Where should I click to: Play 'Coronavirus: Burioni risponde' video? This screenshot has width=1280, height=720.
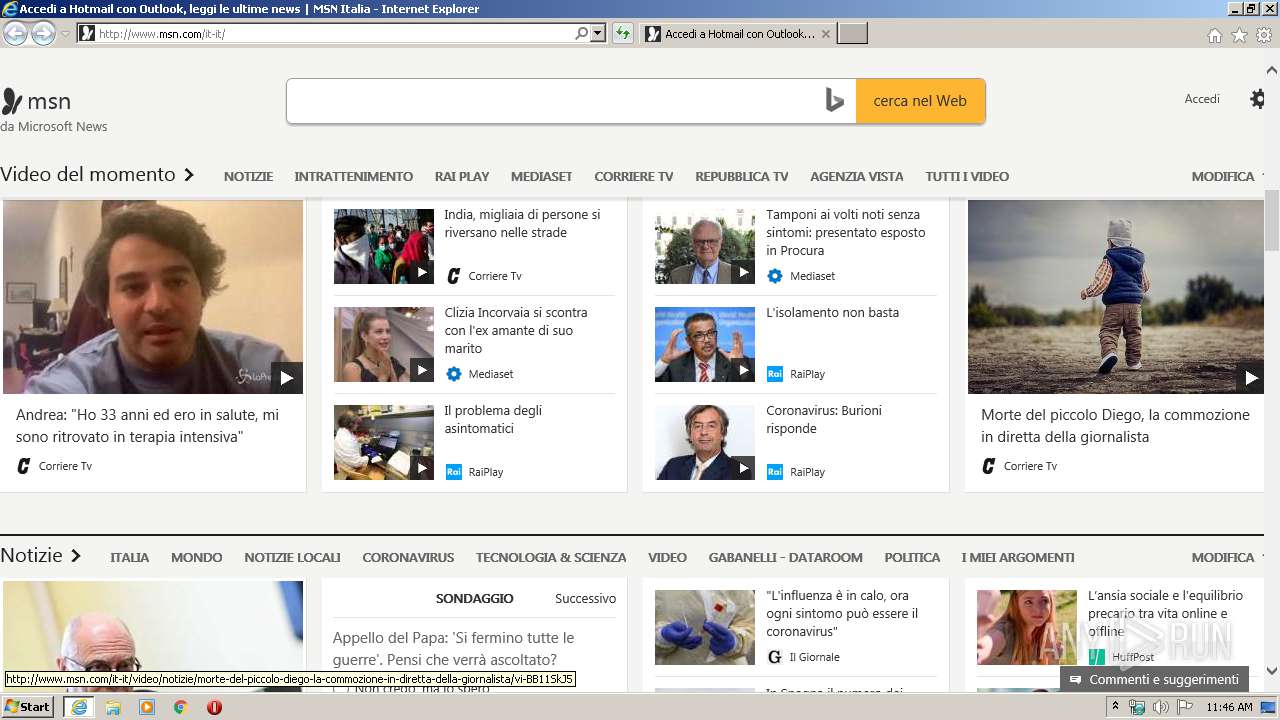pos(705,443)
